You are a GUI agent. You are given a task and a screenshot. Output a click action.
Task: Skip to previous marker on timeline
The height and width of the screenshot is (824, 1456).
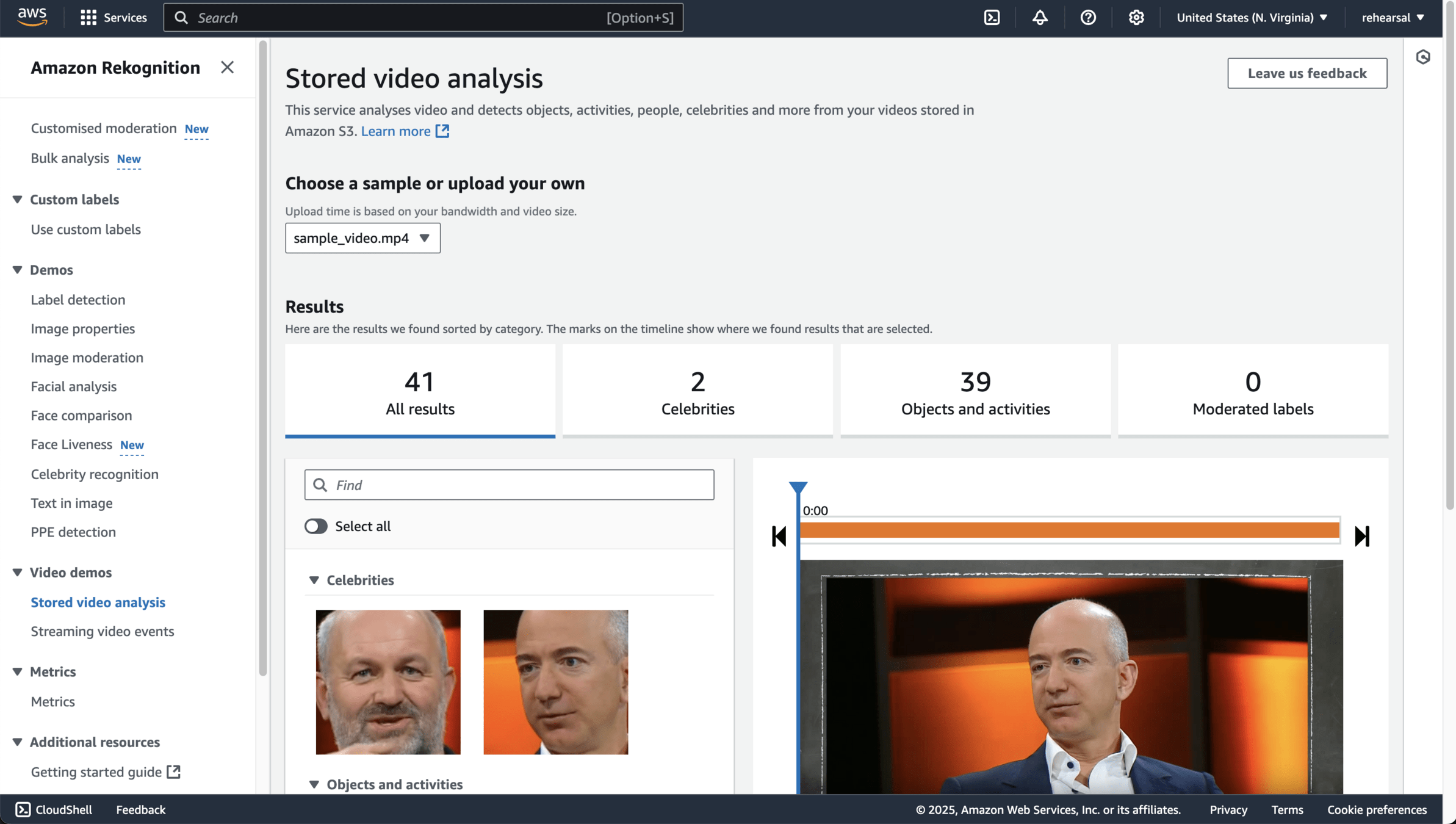779,536
